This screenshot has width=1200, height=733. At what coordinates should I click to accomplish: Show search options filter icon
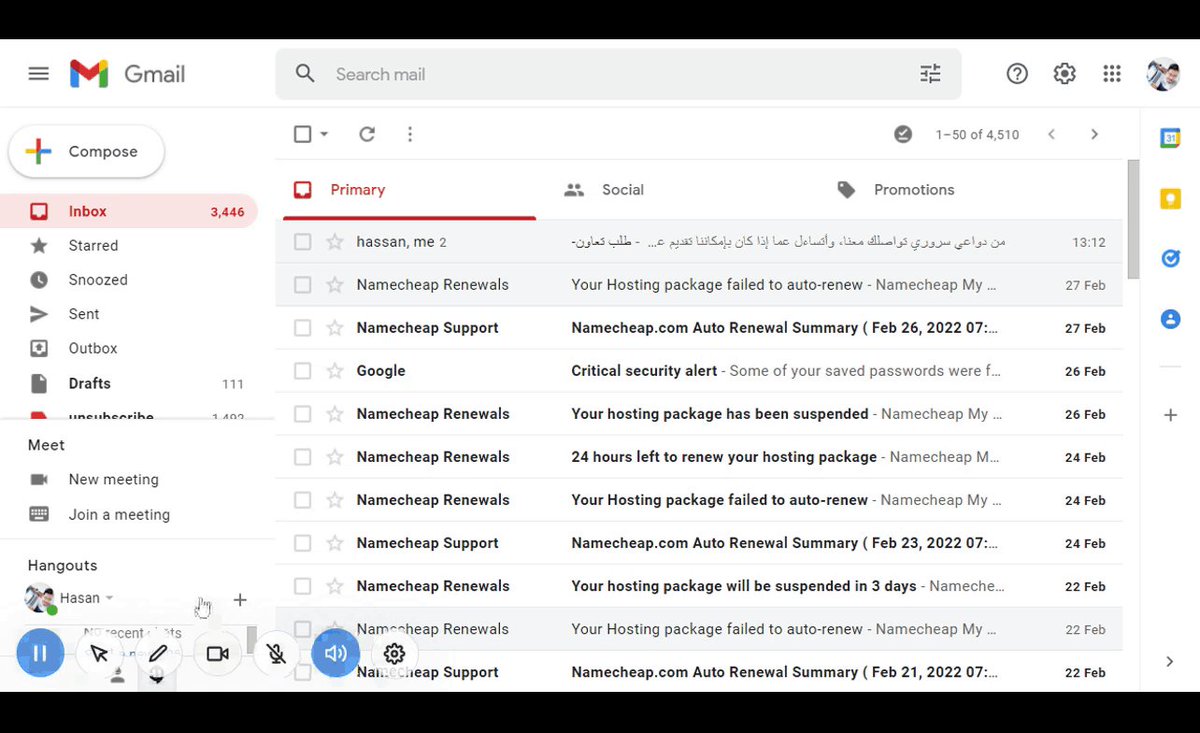(x=930, y=74)
